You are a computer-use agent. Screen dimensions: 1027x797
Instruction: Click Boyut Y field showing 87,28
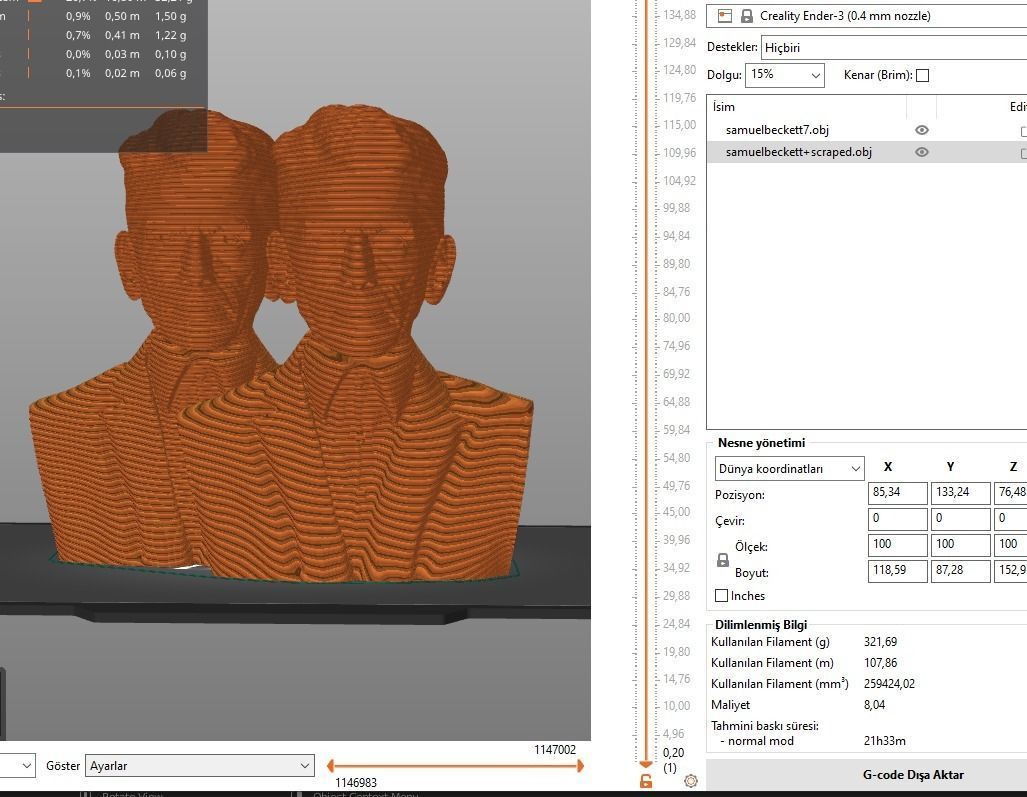pyautogui.click(x=960, y=571)
